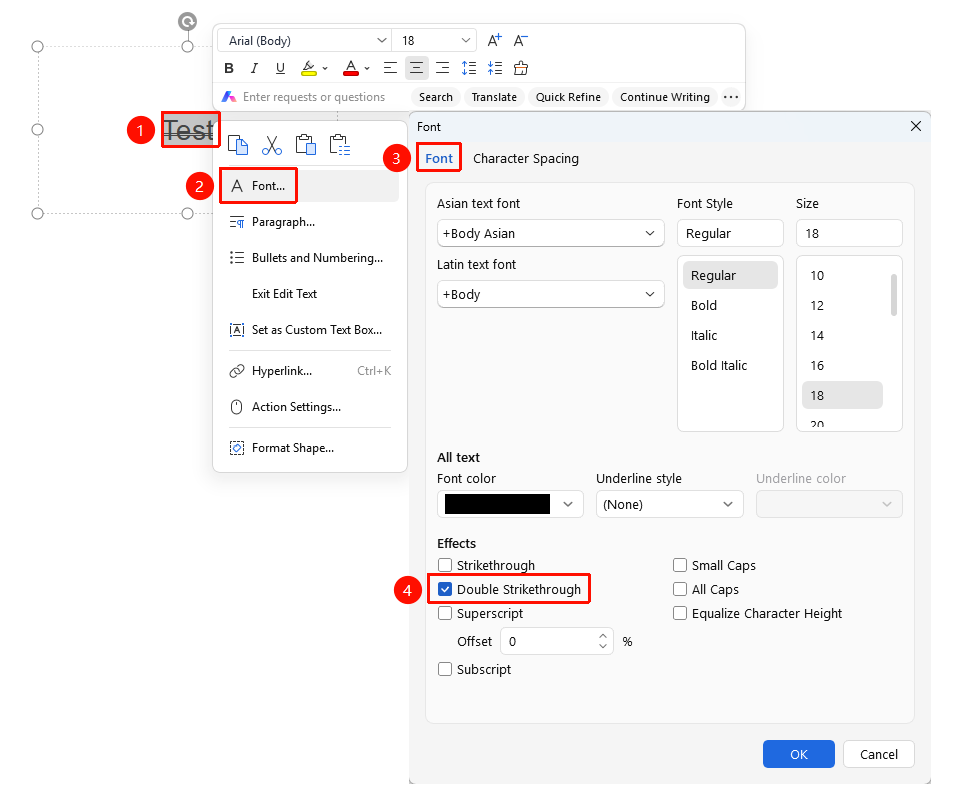Tick the Subscript checkbox
The image size is (956, 797).
445,670
